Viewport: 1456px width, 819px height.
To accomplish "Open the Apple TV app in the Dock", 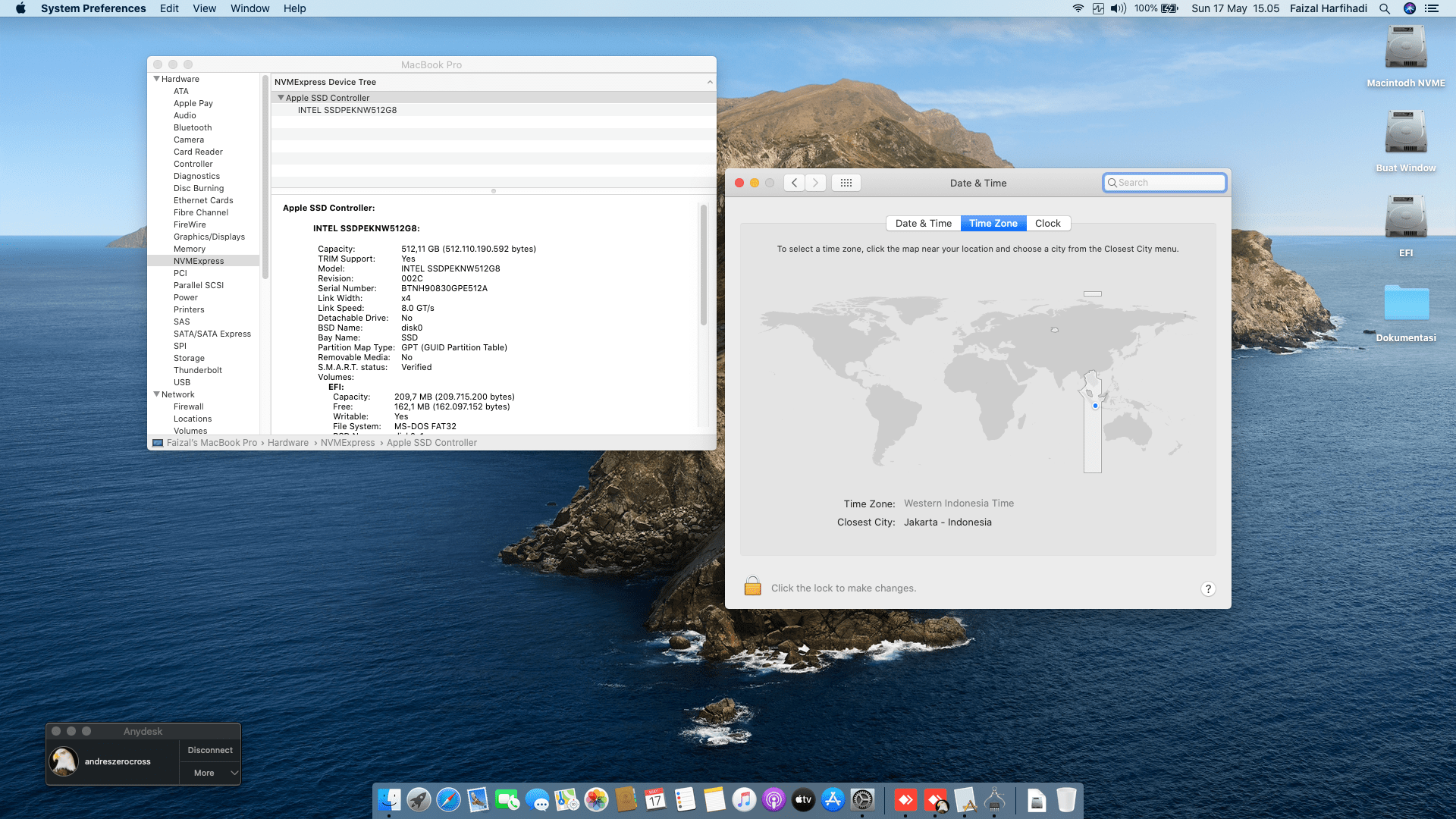I will (x=803, y=799).
